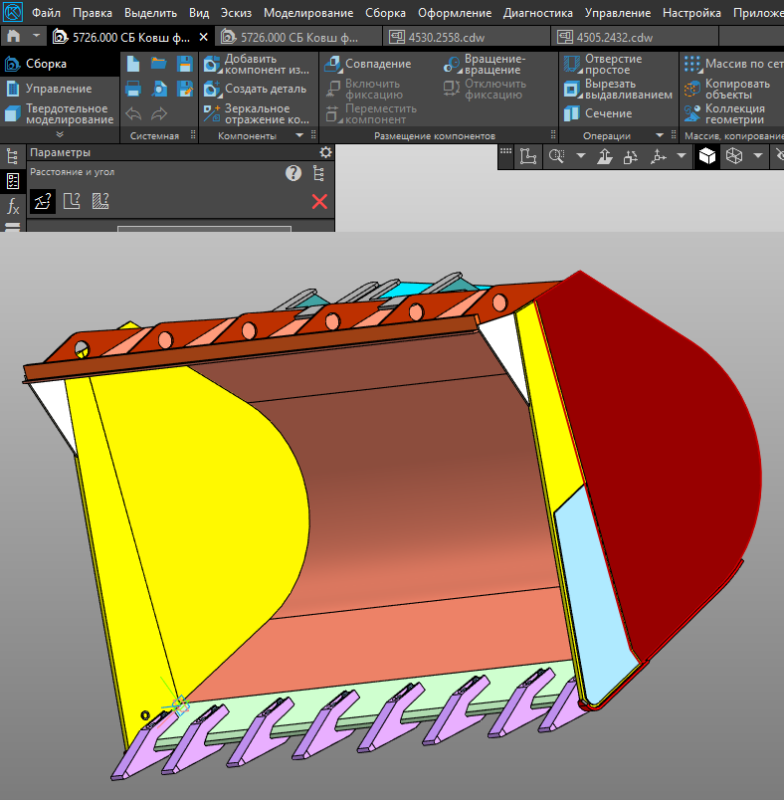Cancel measurement with the red X

click(319, 202)
